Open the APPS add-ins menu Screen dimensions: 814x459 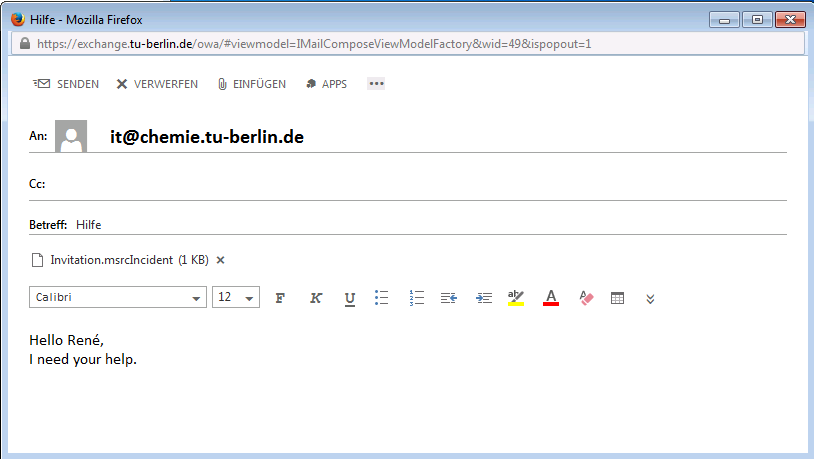(326, 84)
